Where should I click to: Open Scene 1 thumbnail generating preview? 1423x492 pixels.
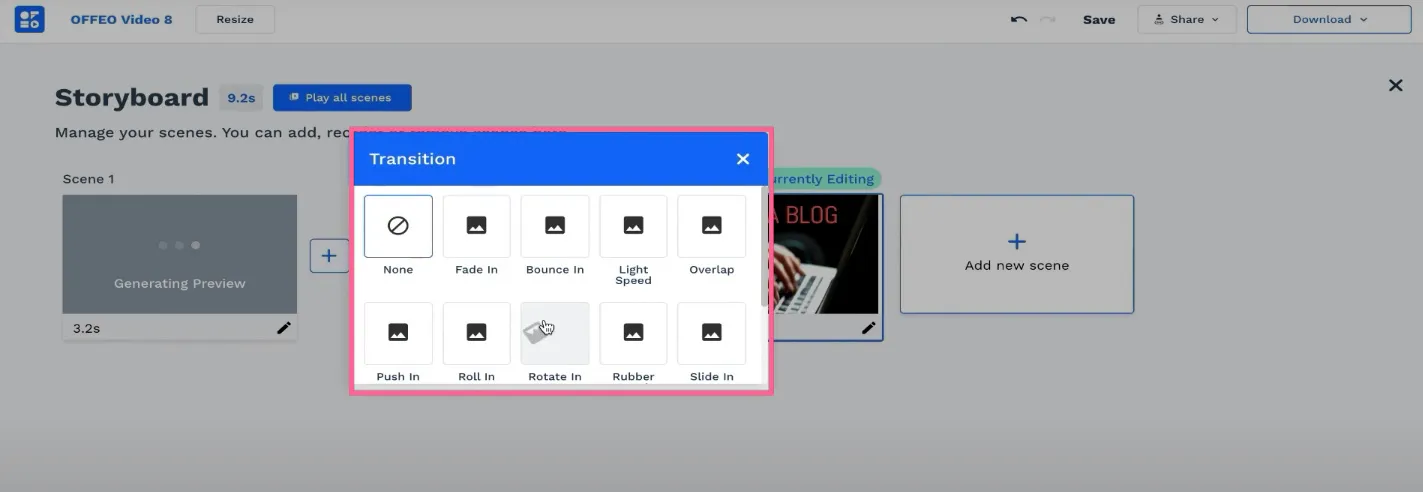[180, 254]
